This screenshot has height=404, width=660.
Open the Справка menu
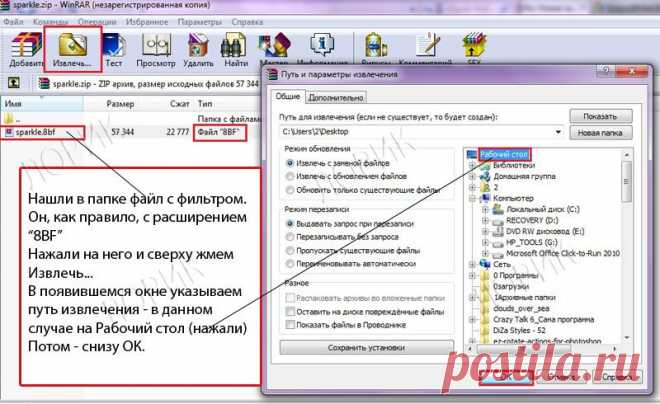pyautogui.click(x=247, y=22)
